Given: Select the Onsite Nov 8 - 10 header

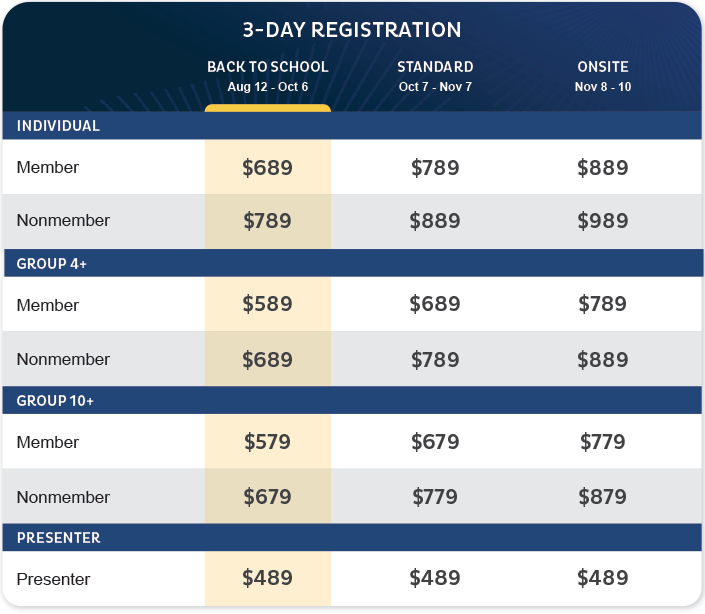Looking at the screenshot, I should click(x=603, y=76).
